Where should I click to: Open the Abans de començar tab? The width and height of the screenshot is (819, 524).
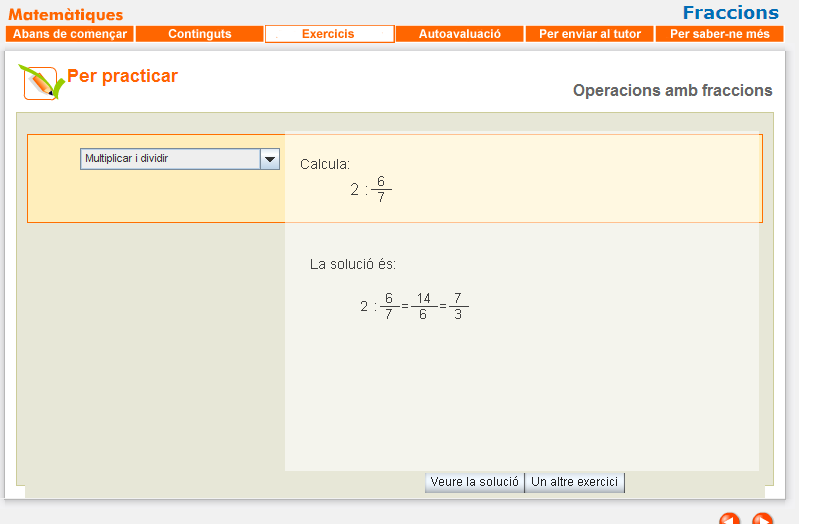coord(70,34)
